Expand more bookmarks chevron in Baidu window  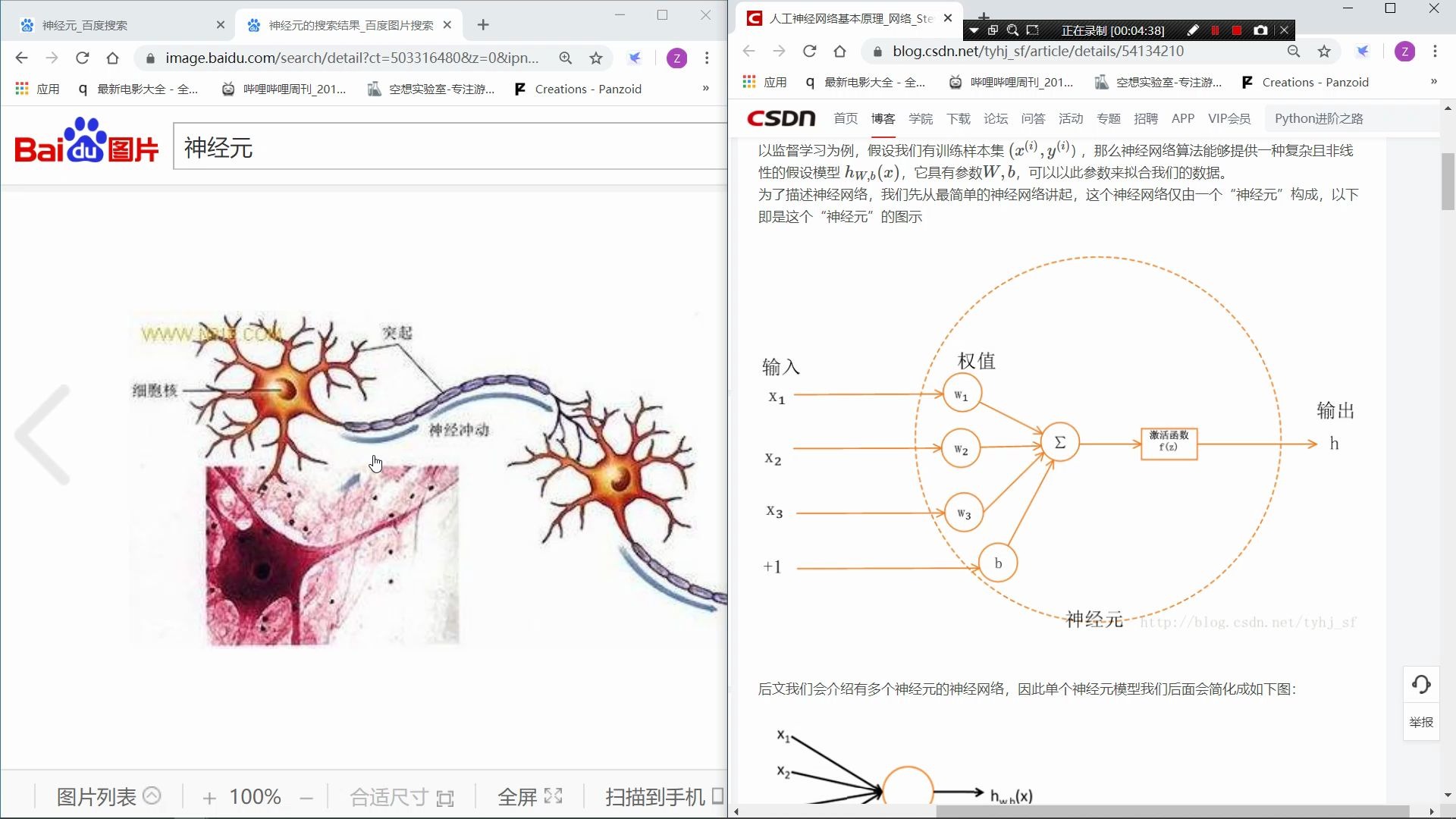(705, 88)
